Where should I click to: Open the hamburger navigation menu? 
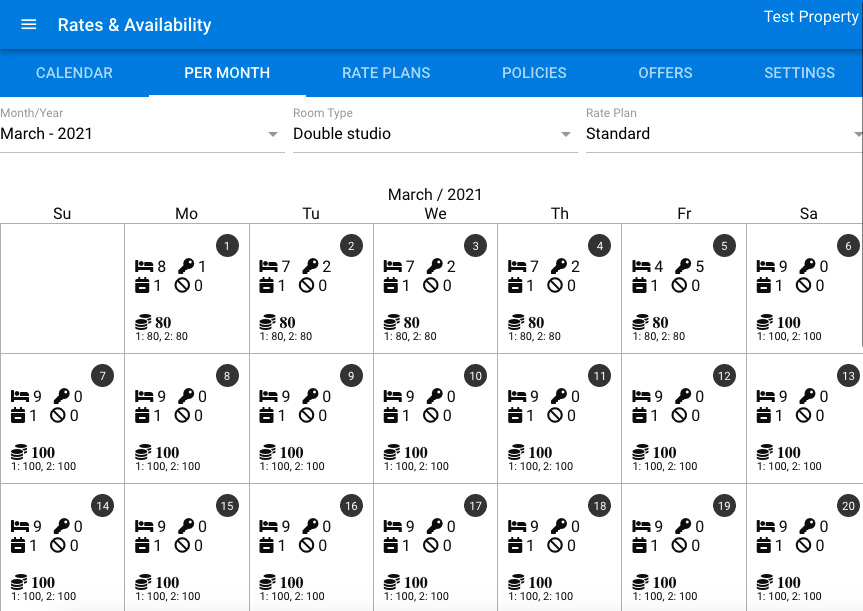pos(29,25)
